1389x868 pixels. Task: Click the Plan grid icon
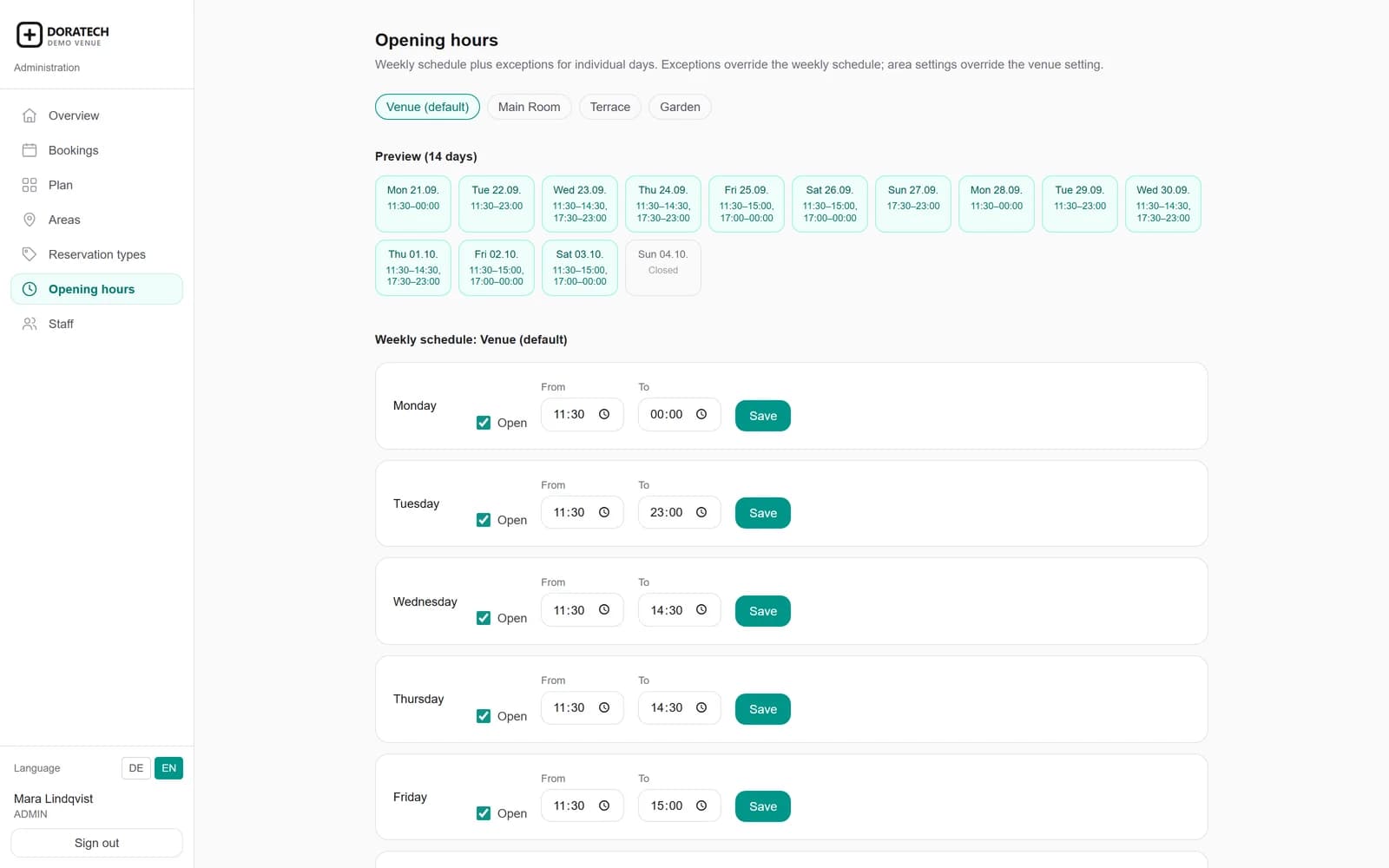pyautogui.click(x=30, y=185)
